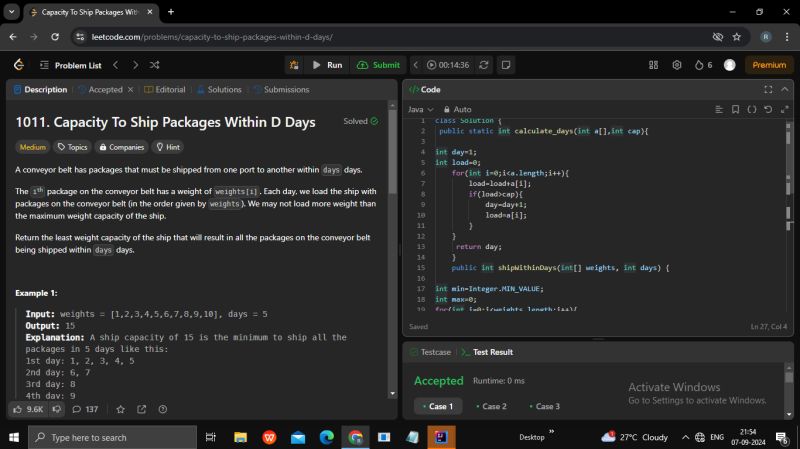The image size is (800, 449).
Task: Go to next problem arrow
Action: click(135, 65)
